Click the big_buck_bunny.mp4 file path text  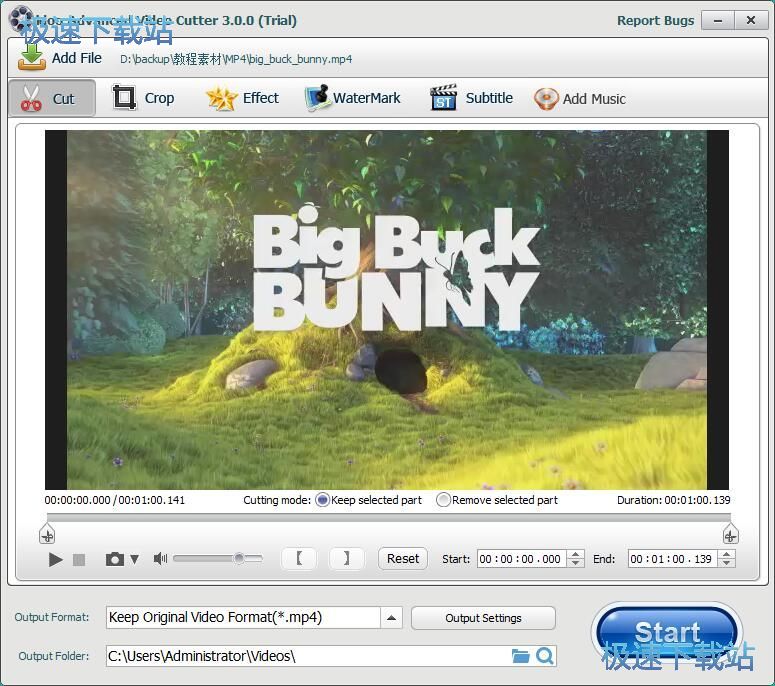tap(236, 59)
